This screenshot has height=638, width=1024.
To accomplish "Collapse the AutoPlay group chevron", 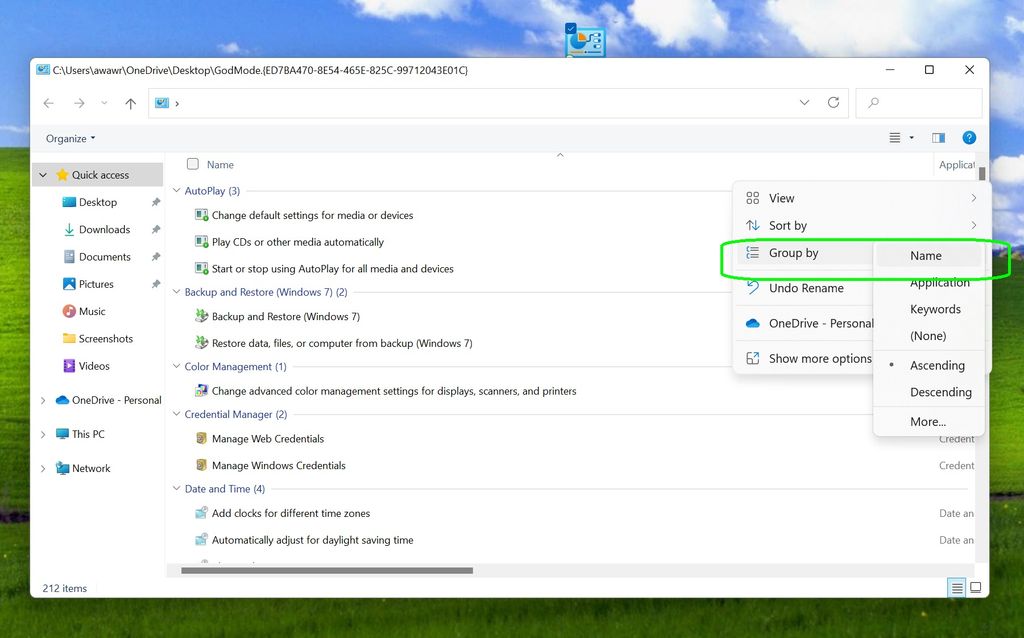I will point(176,190).
